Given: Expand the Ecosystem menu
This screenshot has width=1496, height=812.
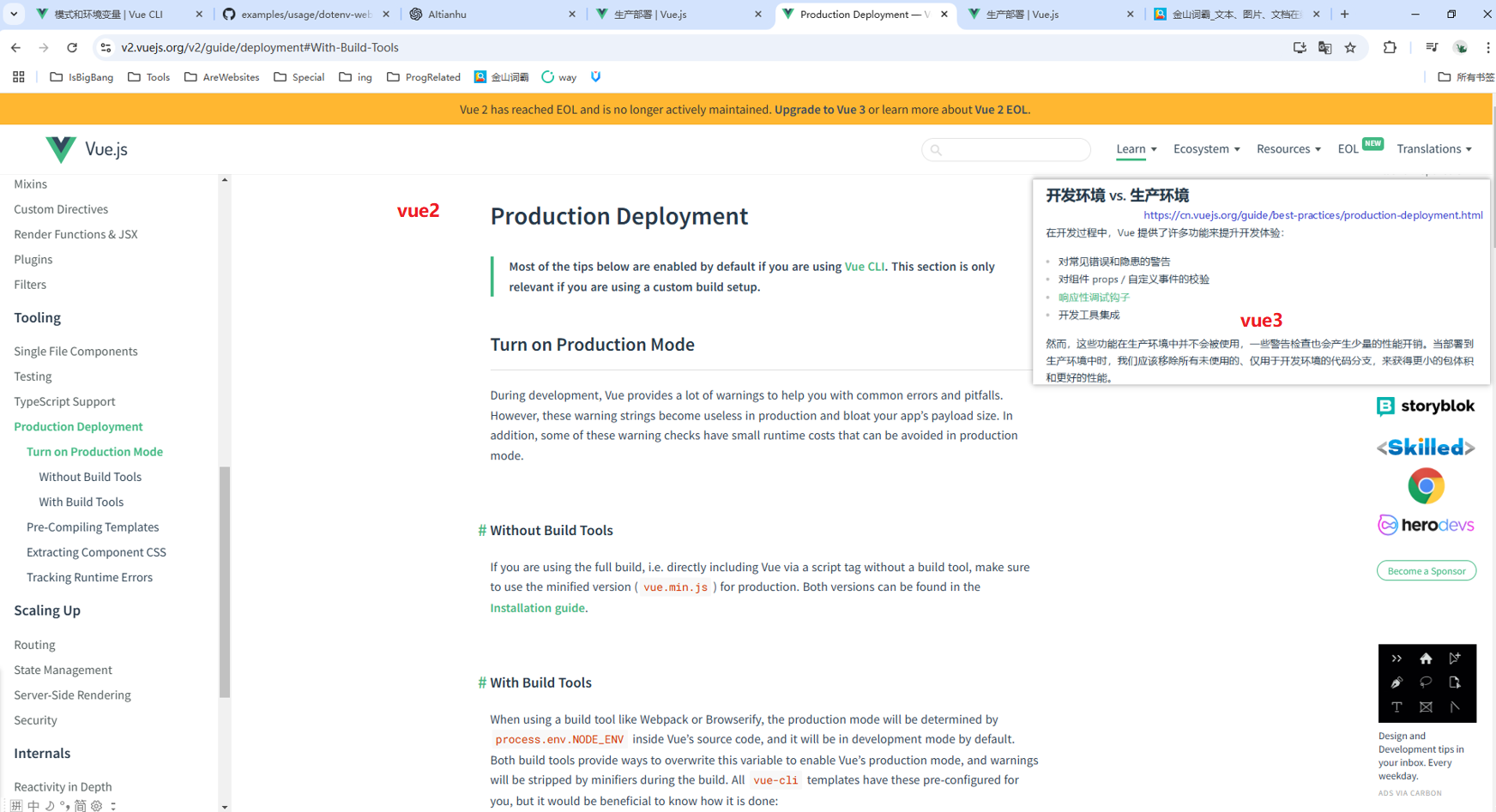Looking at the screenshot, I should (x=1206, y=148).
